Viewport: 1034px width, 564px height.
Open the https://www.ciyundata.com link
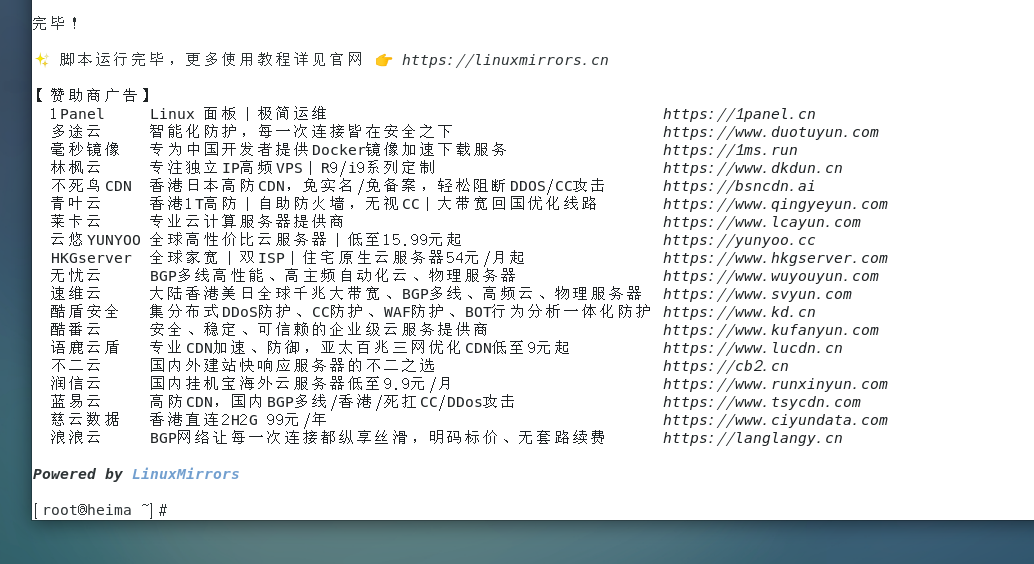coord(776,420)
